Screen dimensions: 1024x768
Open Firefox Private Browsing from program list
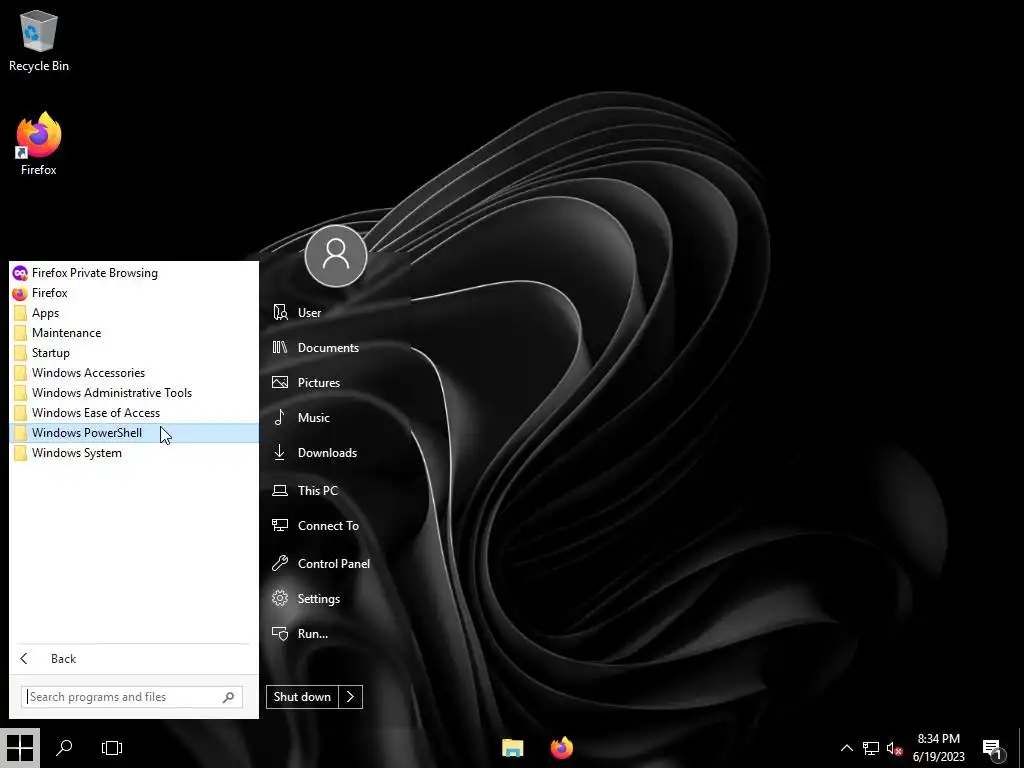click(x=134, y=273)
